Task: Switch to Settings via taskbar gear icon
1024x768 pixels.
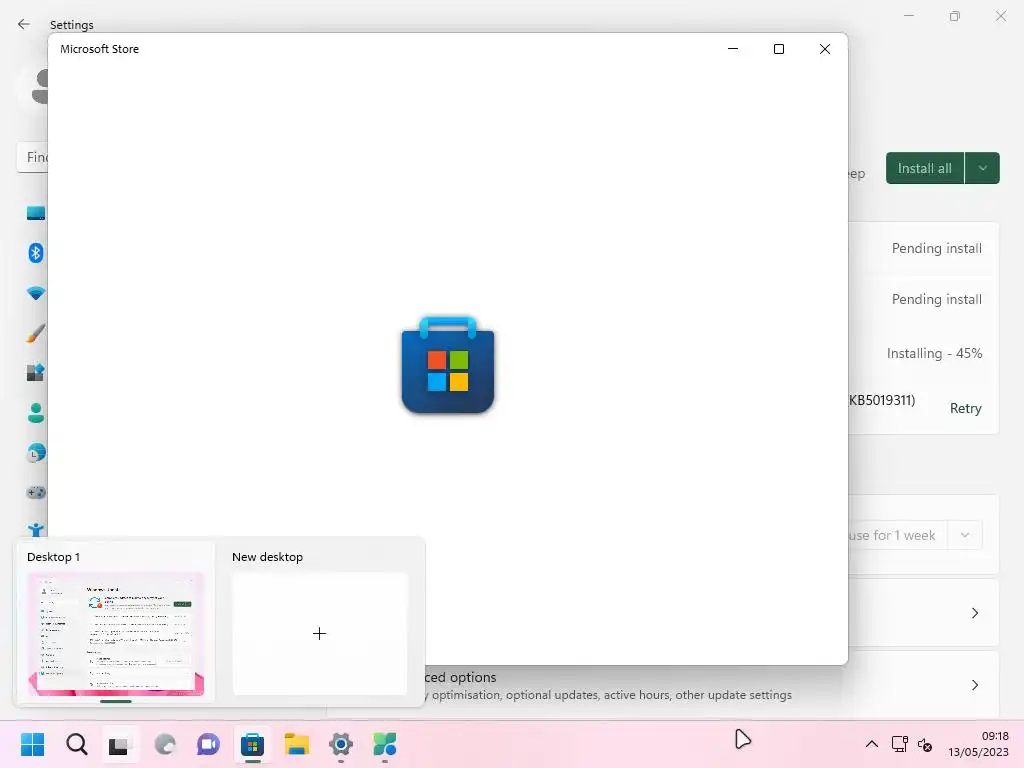Action: pyautogui.click(x=340, y=744)
